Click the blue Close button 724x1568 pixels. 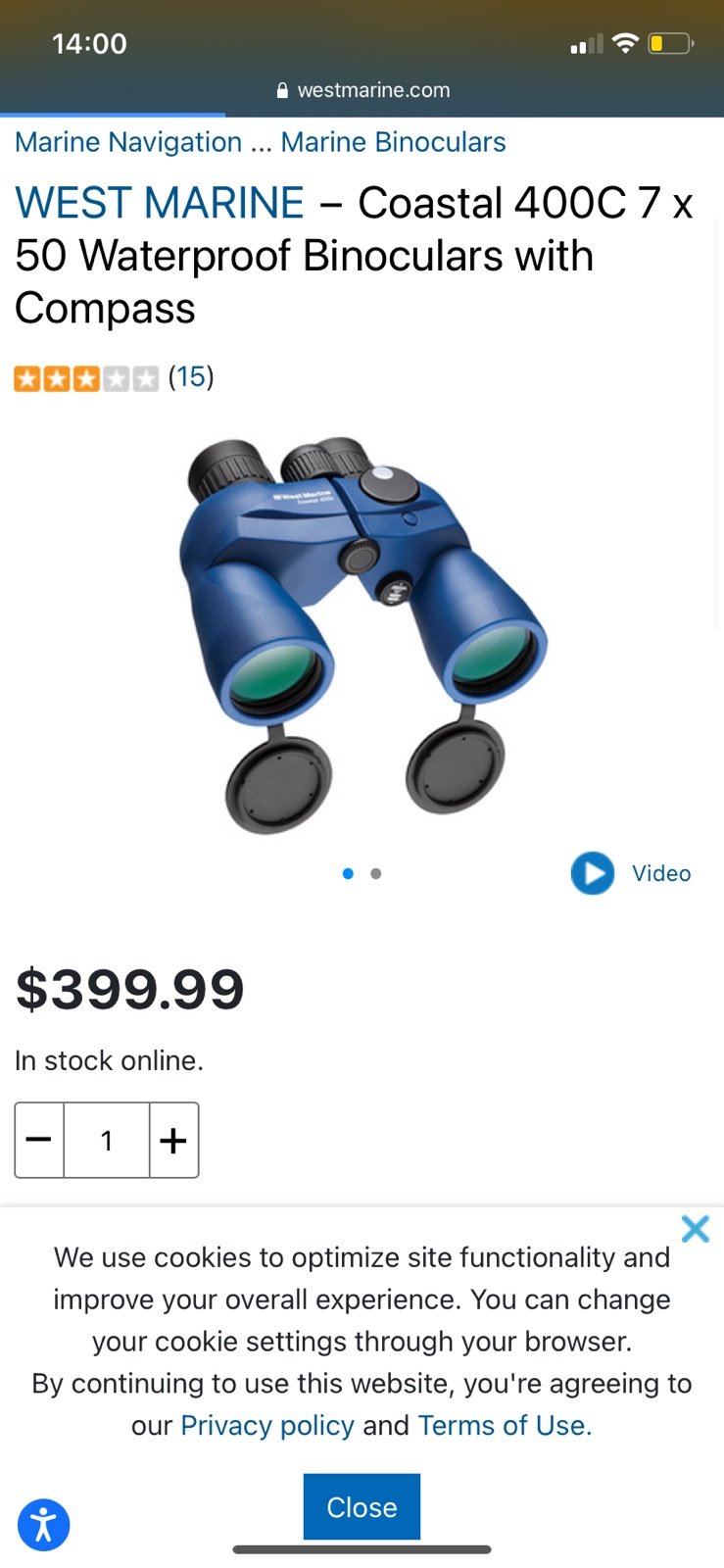point(362,1506)
